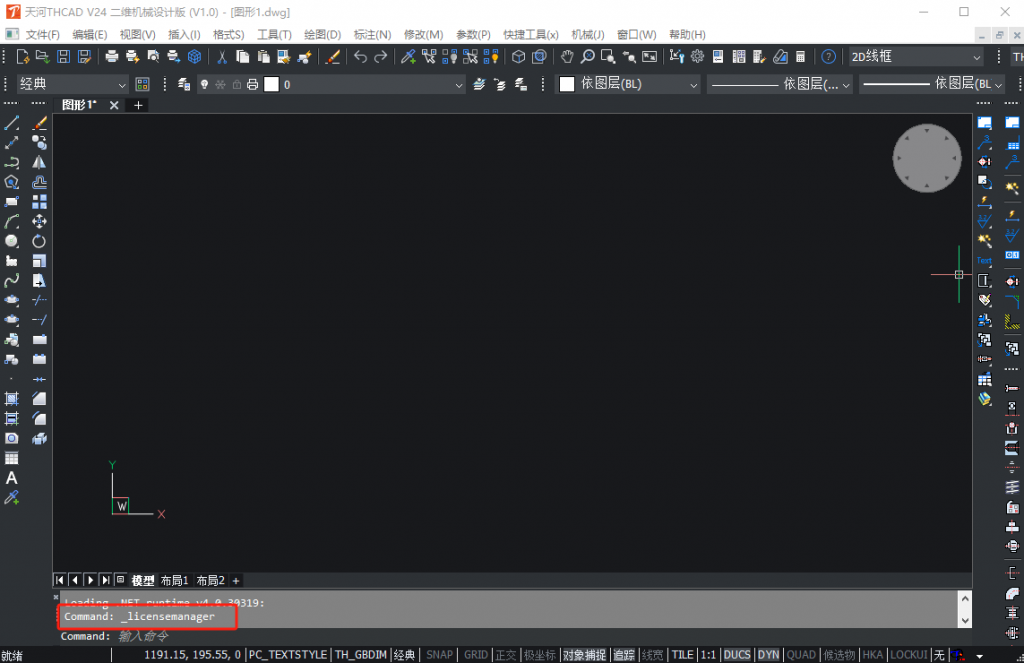
Task: Open the layer list dropdown showing 0
Action: tap(370, 85)
